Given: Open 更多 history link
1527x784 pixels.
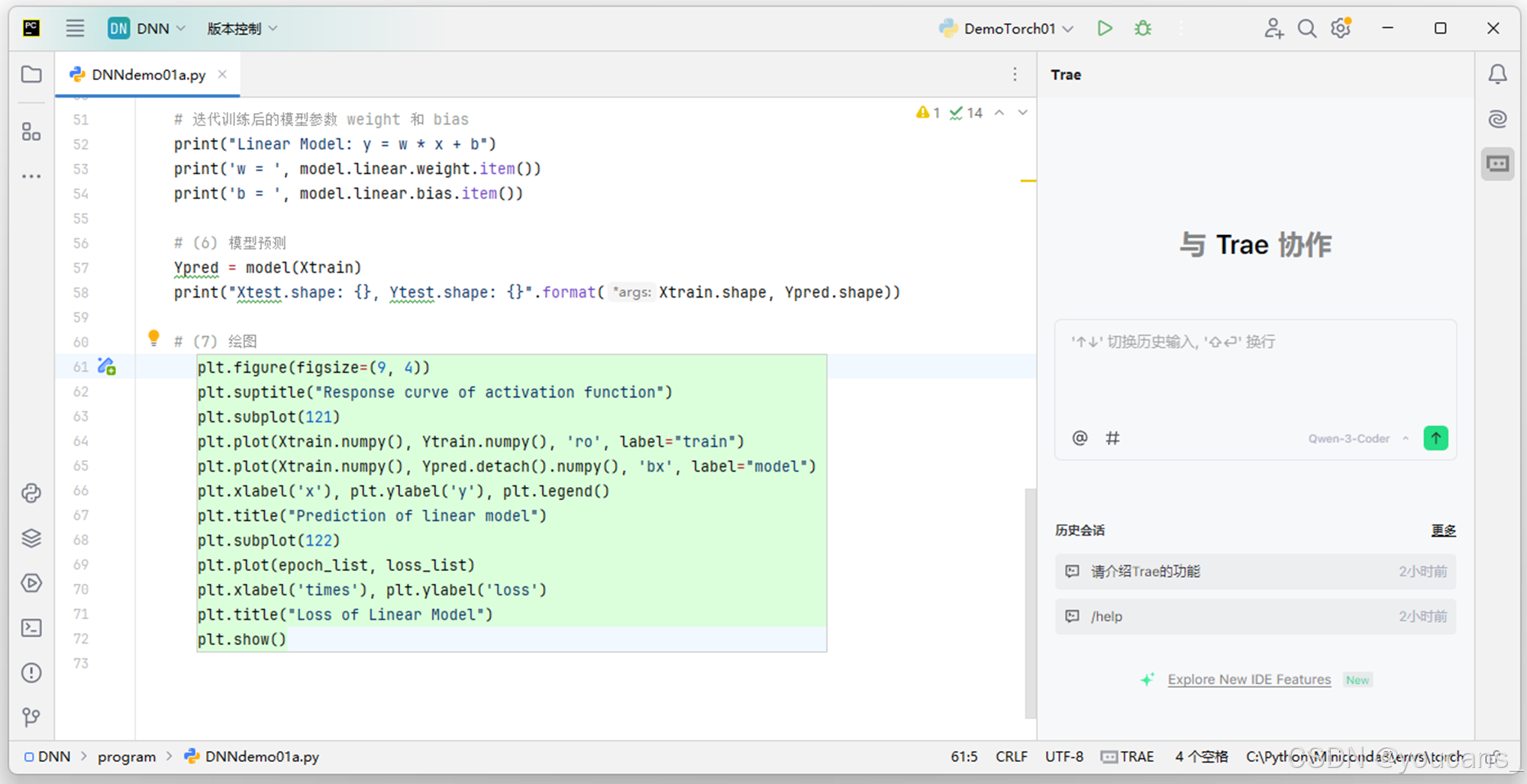Looking at the screenshot, I should coord(1443,531).
